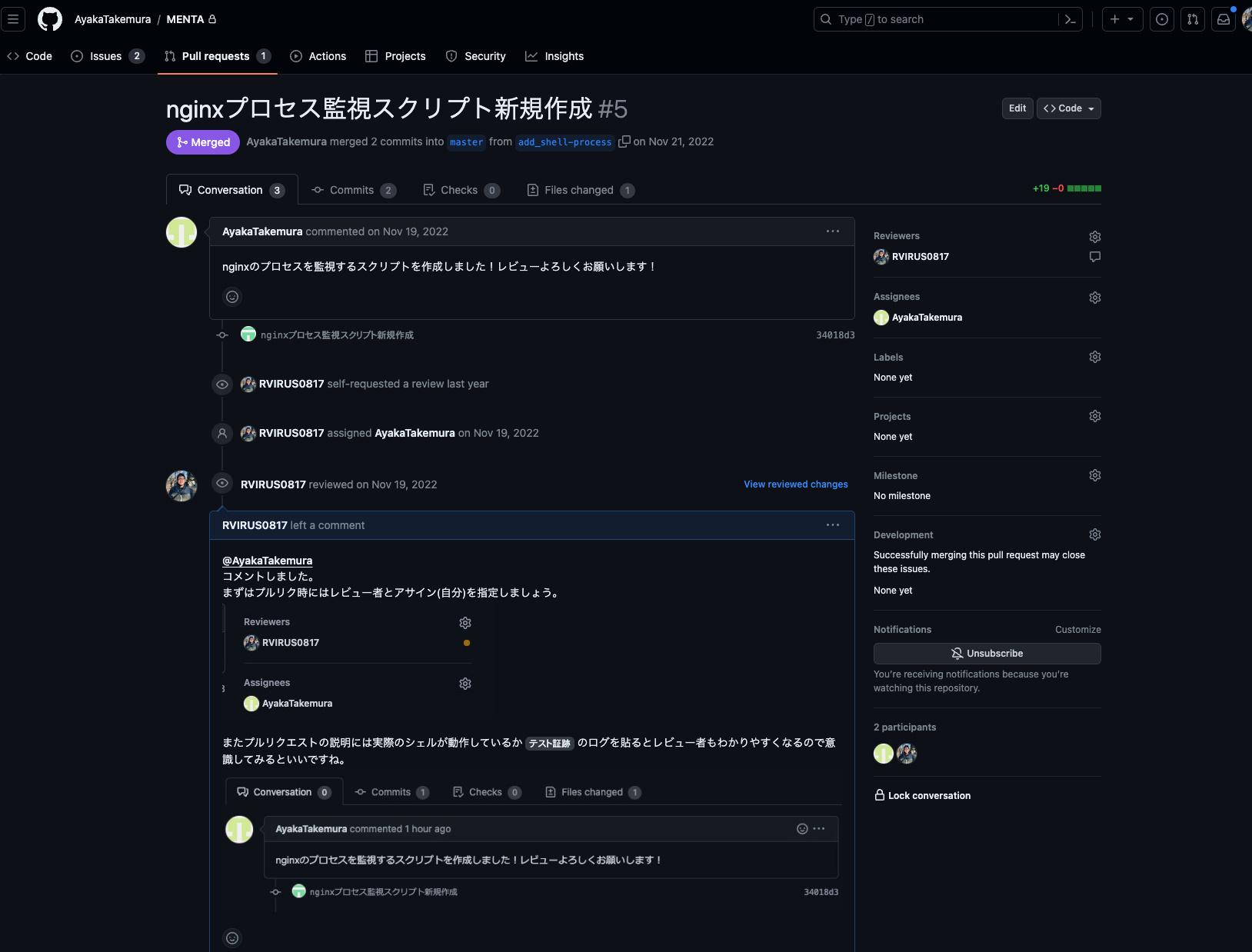1252x952 pixels.
Task: Unsubscribe from this pull request's notifications
Action: pyautogui.click(x=987, y=653)
